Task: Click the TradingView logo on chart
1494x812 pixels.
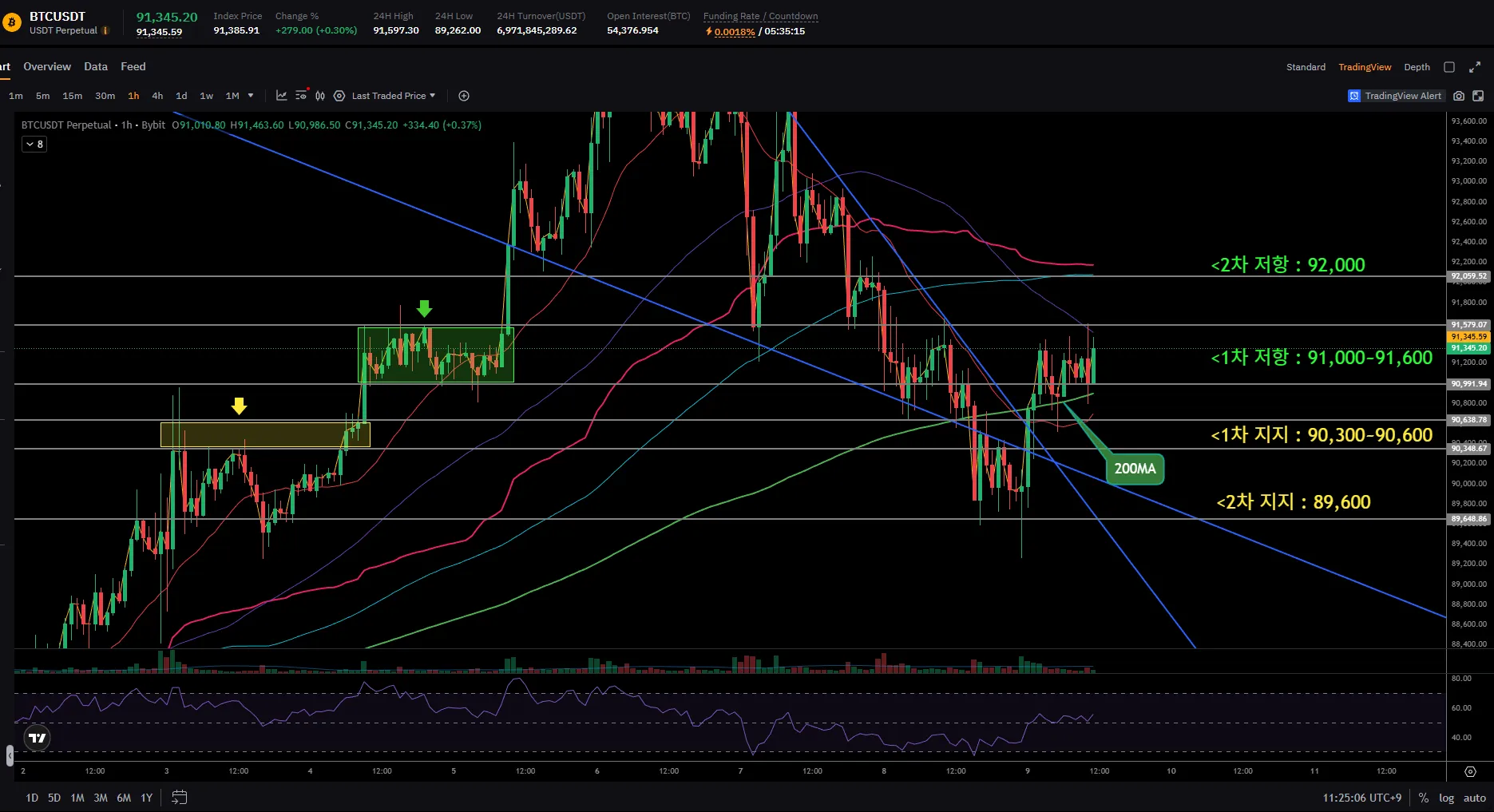Action: point(37,738)
